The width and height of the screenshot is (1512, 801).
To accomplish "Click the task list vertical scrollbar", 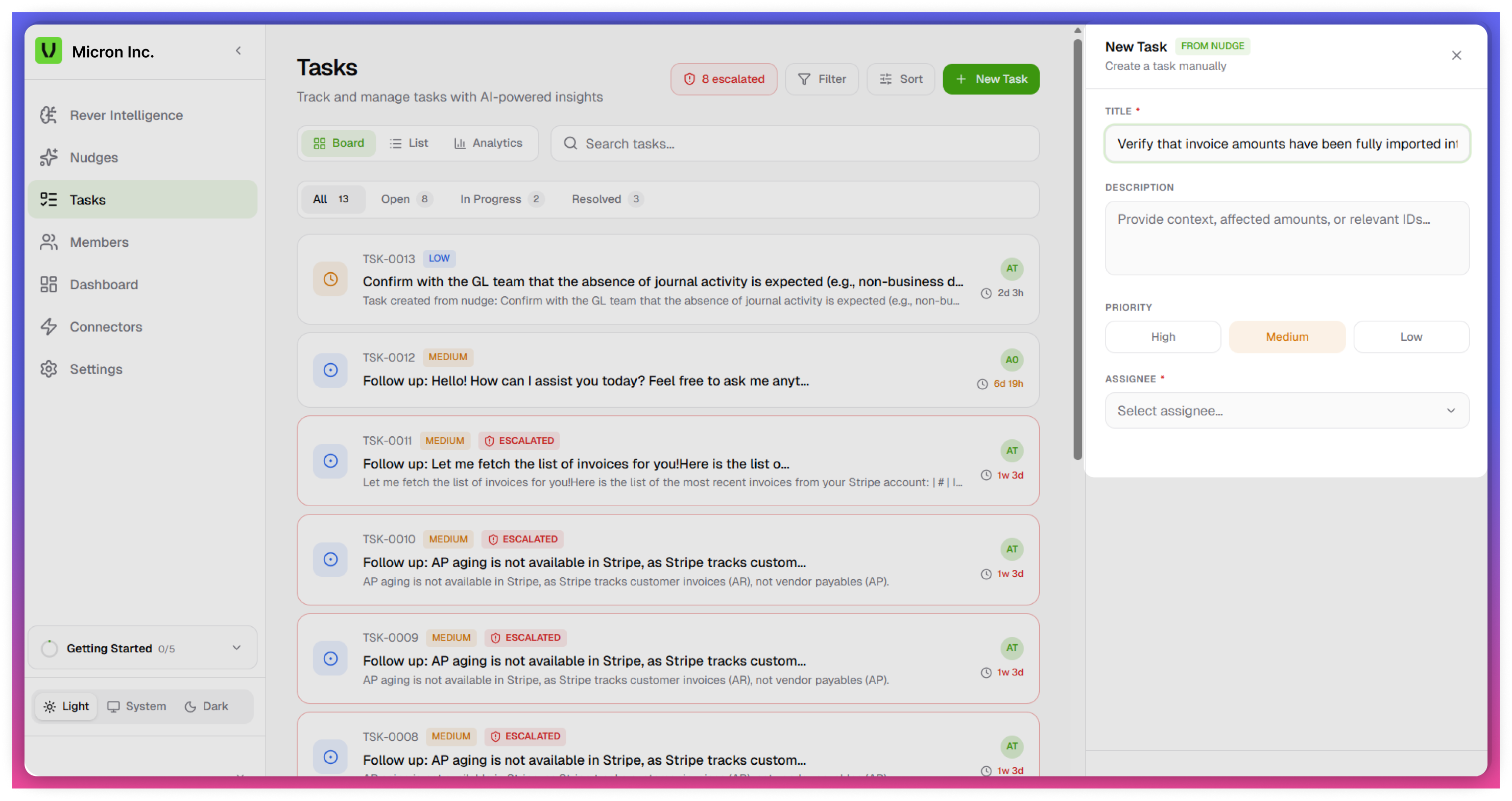I will (x=1077, y=250).
